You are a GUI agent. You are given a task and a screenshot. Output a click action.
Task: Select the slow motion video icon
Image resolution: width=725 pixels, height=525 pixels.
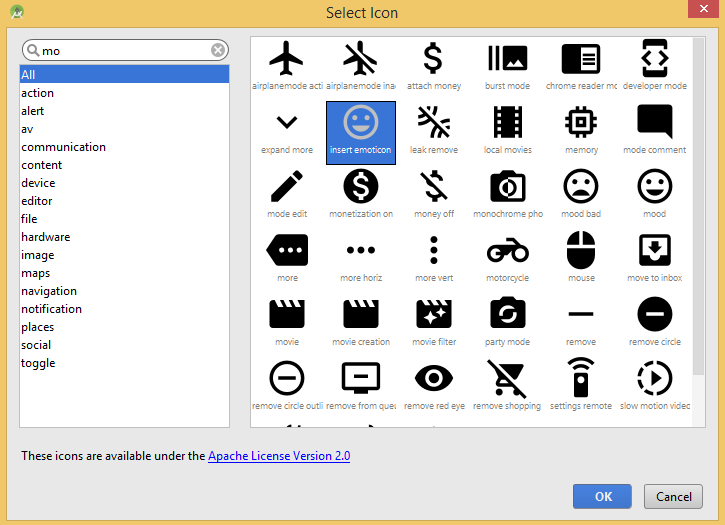pyautogui.click(x=655, y=378)
